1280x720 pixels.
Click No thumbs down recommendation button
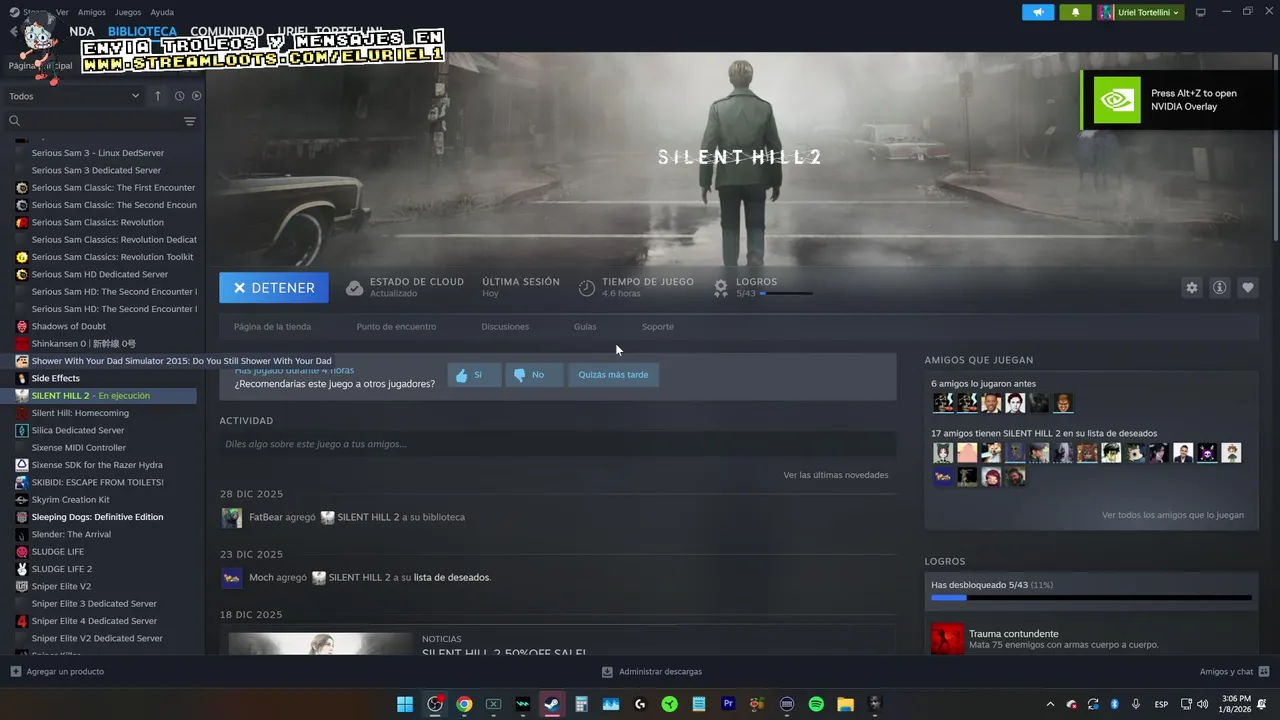pyautogui.click(x=534, y=375)
